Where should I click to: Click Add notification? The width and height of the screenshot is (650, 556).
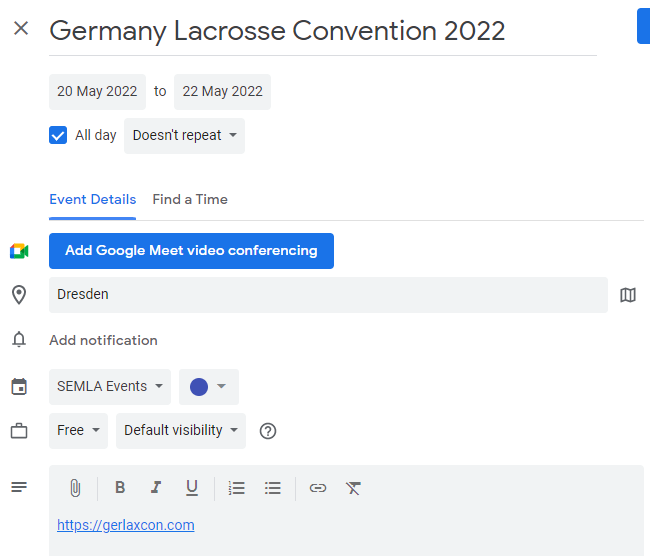103,340
